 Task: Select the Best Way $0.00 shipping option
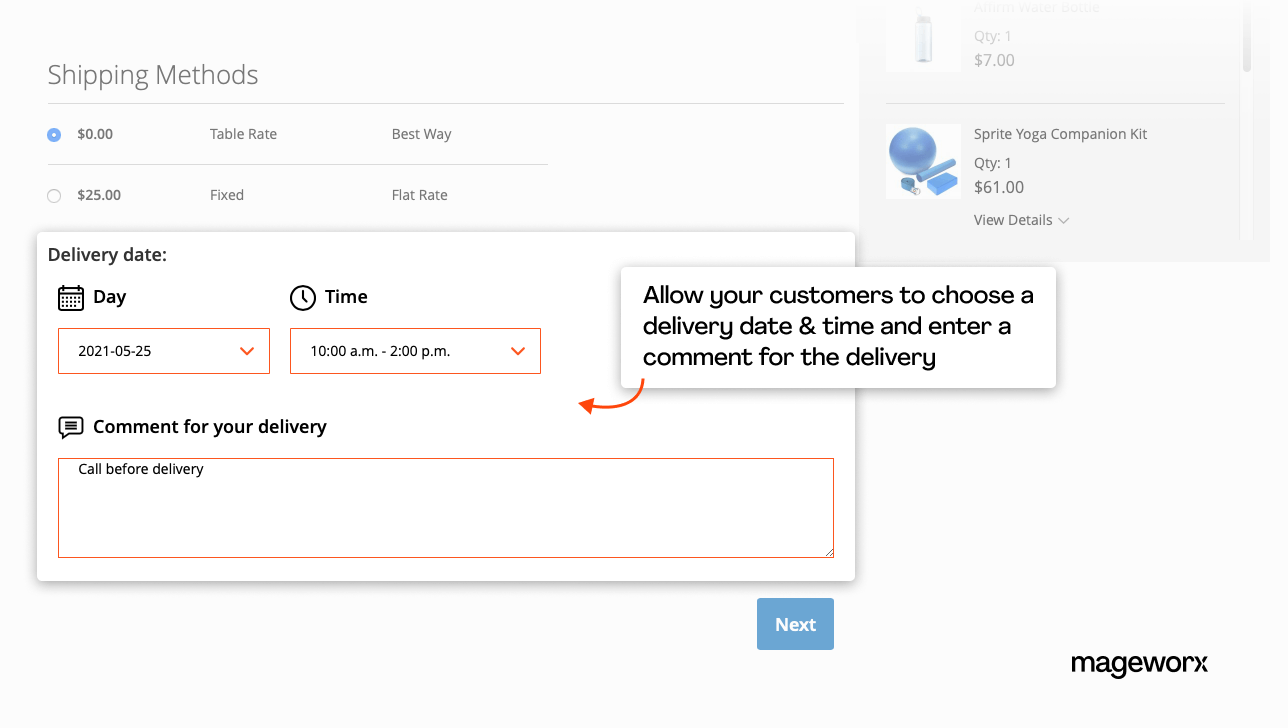[53, 134]
